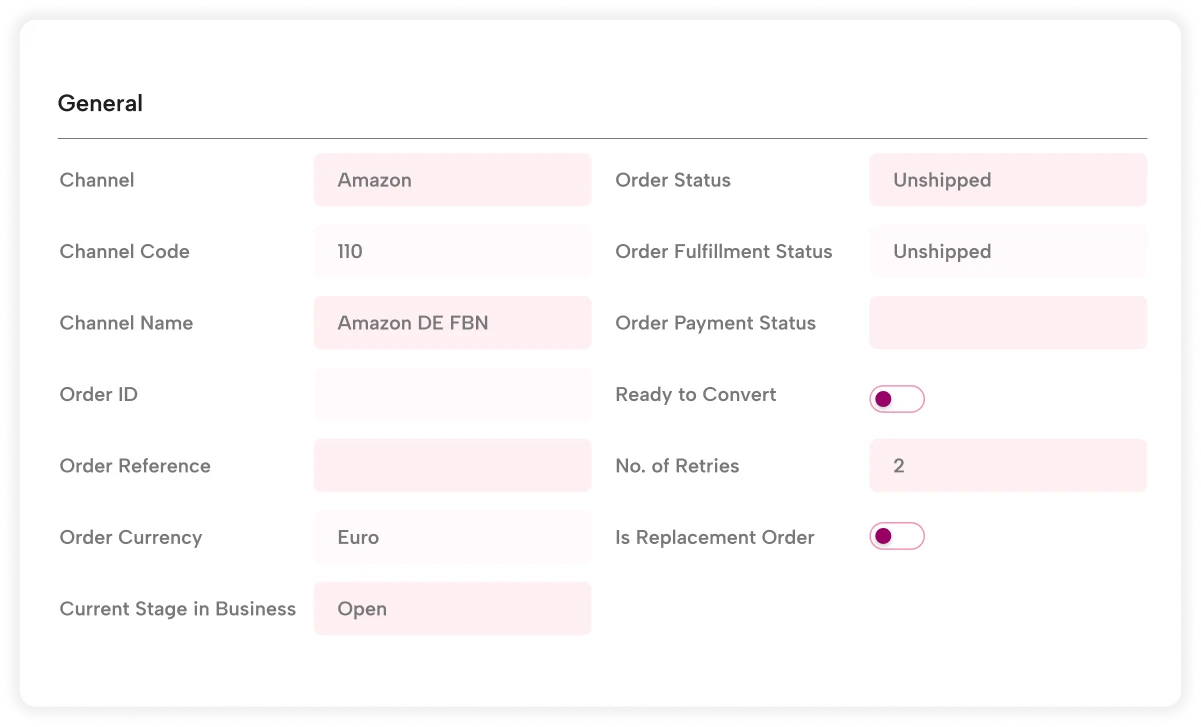Click the Channel Name field Amazon DE FBN
Viewport: 1201px width, 727px height.
pos(452,323)
